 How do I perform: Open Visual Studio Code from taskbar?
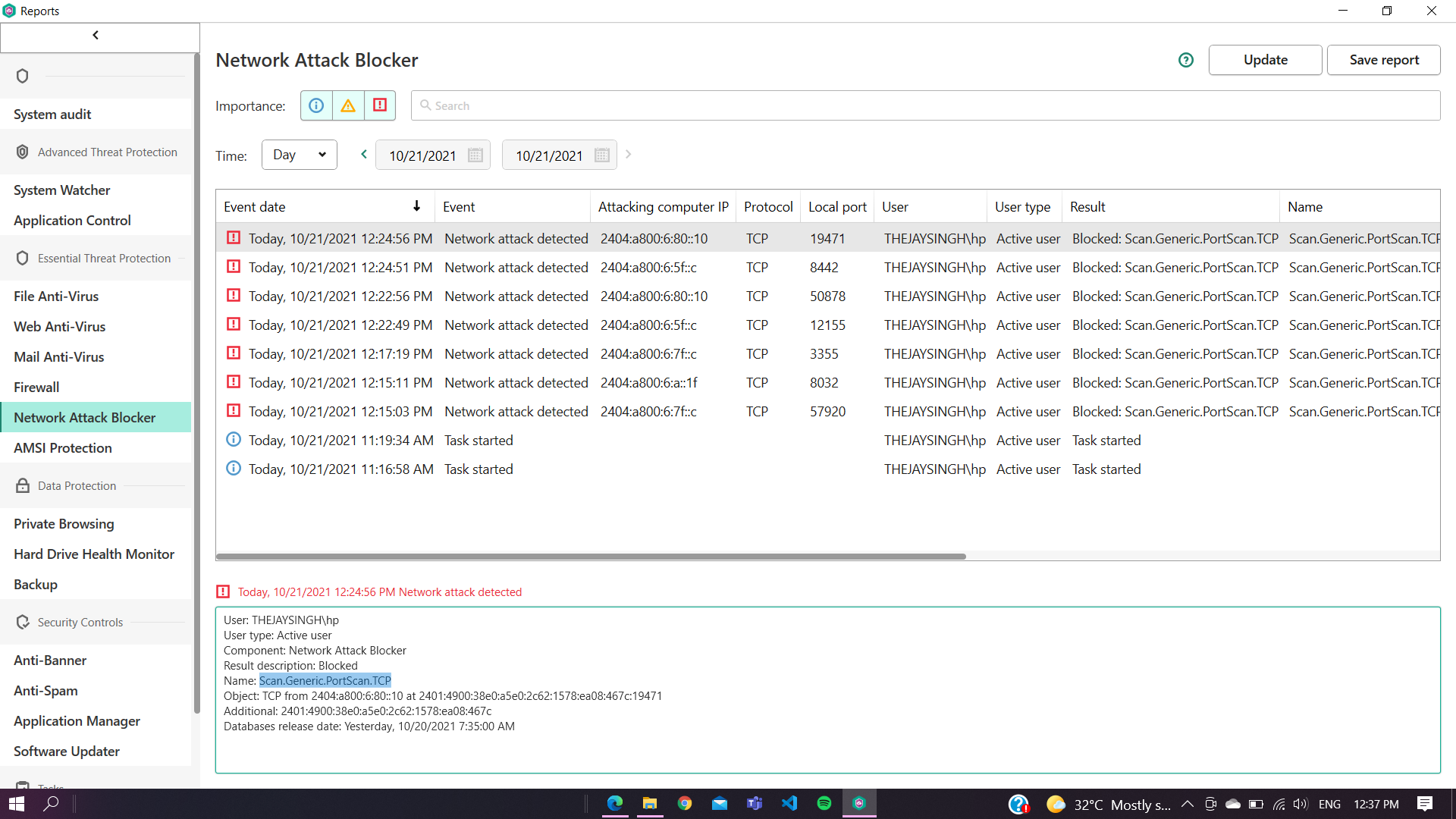pos(789,803)
